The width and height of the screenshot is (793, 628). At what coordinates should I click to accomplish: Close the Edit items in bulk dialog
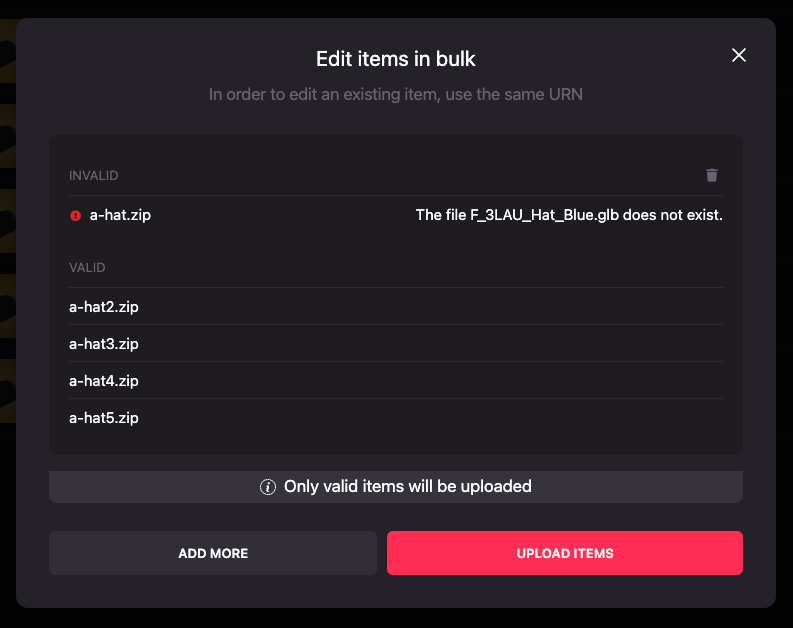tap(739, 55)
